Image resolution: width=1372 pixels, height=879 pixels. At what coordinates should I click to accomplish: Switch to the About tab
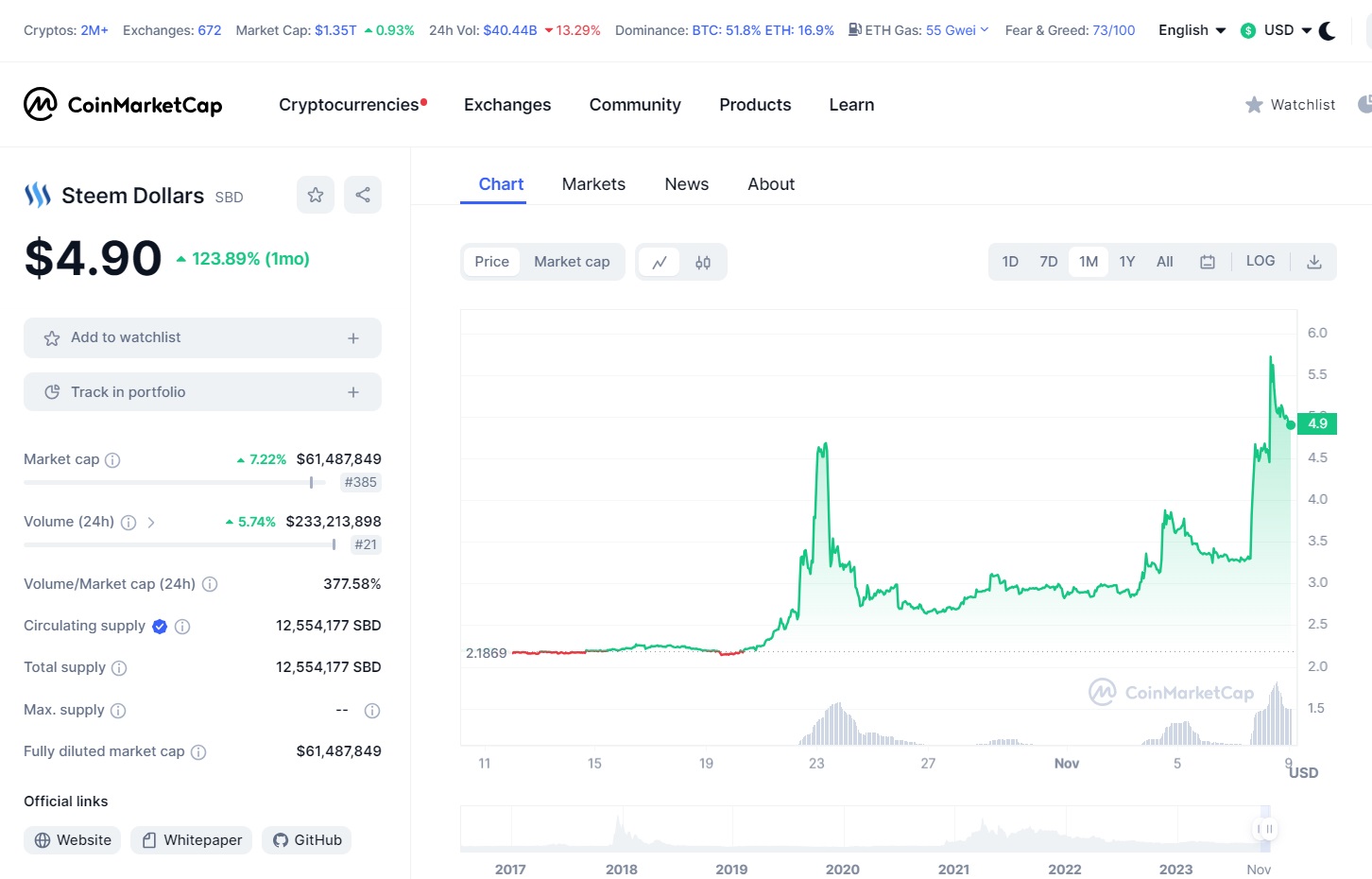pyautogui.click(x=771, y=184)
